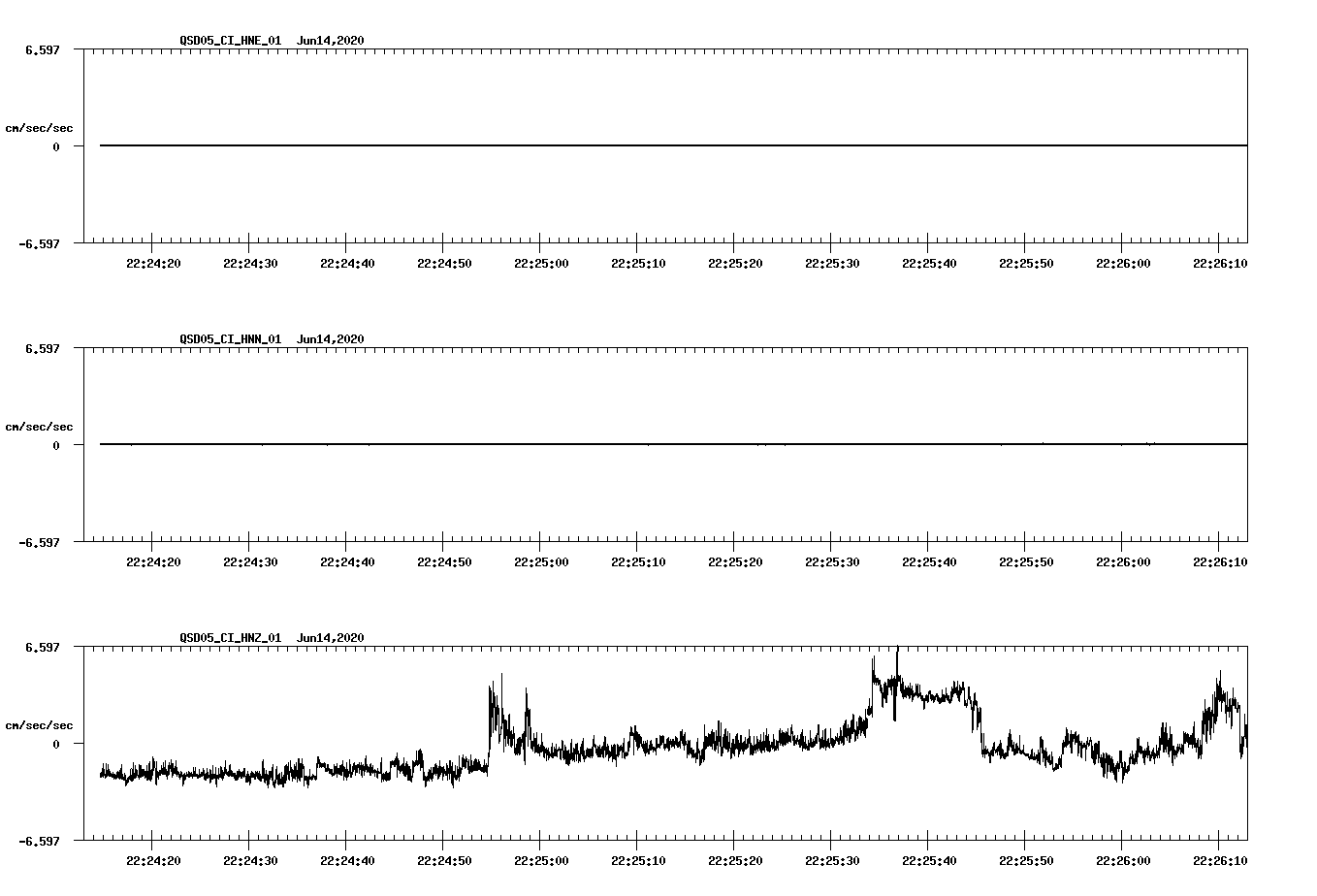The image size is (1317, 896).
Task: Click the 22:24:40 time label under HNZ plot
Action: (347, 860)
